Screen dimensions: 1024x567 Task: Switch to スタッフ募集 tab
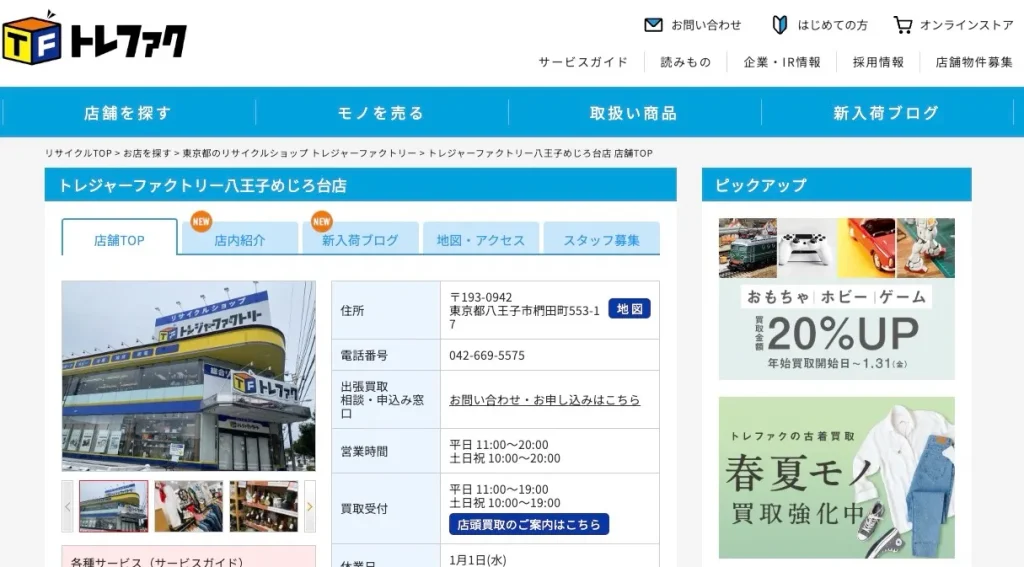pyautogui.click(x=601, y=240)
